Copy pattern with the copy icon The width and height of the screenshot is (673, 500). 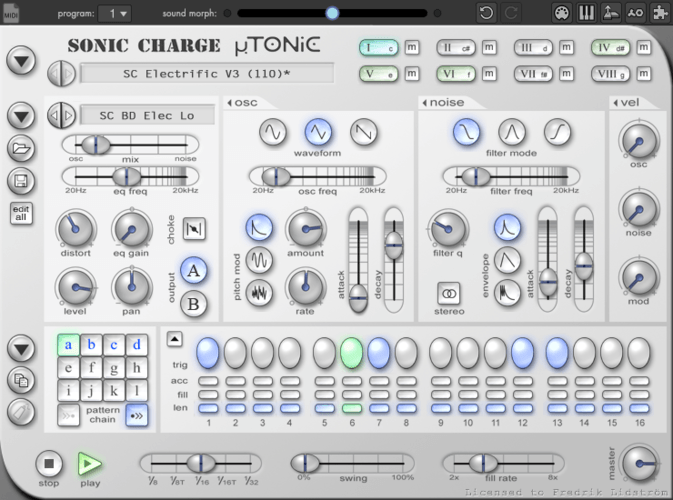point(21,380)
